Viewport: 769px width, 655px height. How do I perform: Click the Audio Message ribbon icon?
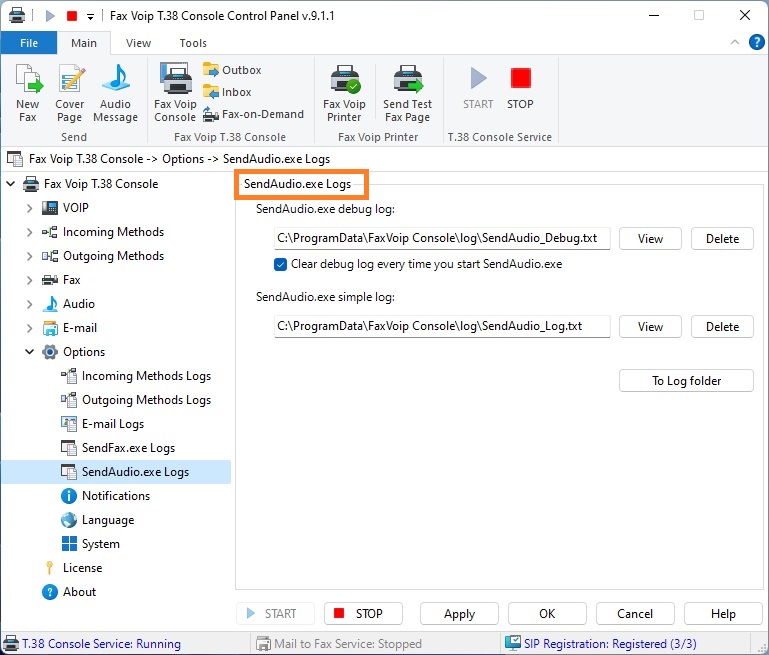(116, 93)
